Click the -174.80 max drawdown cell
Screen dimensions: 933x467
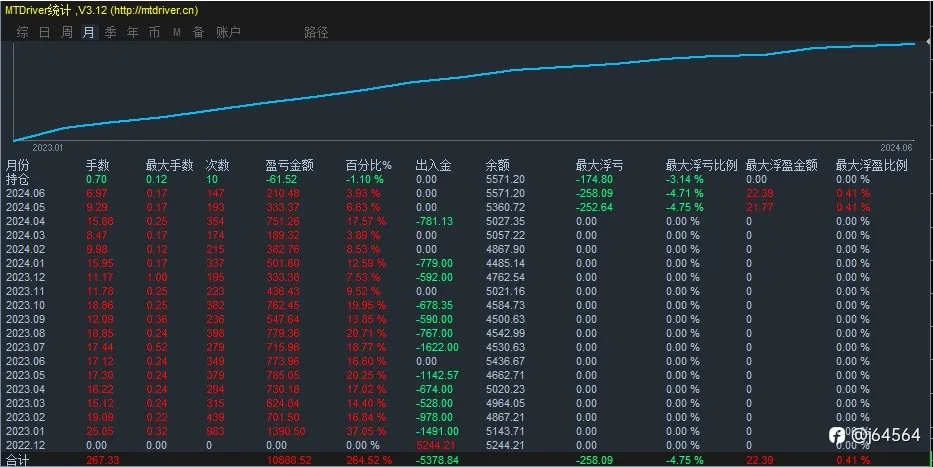(x=594, y=179)
